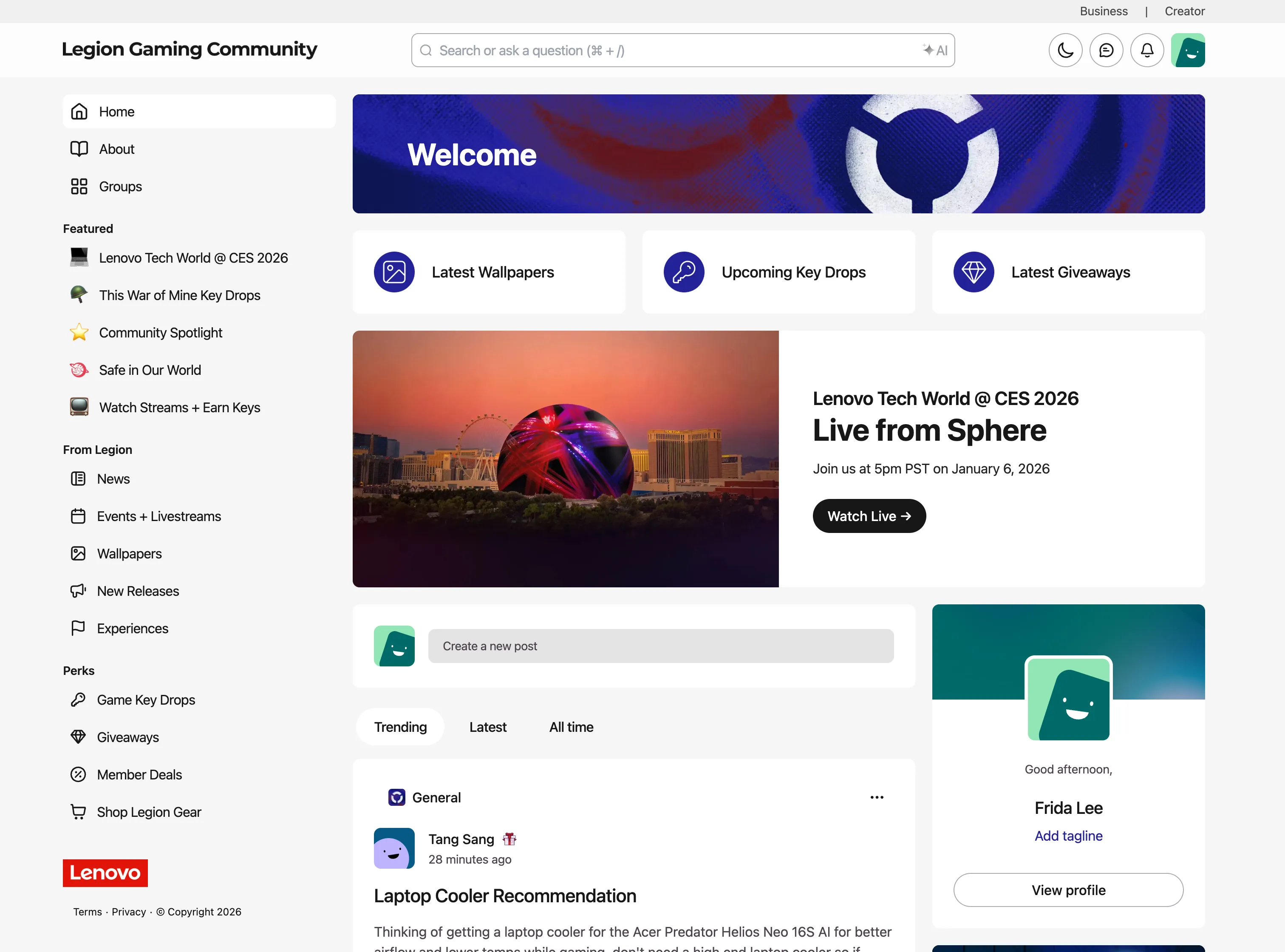
Task: Click the AI sparkle in search bar
Action: [x=935, y=51]
